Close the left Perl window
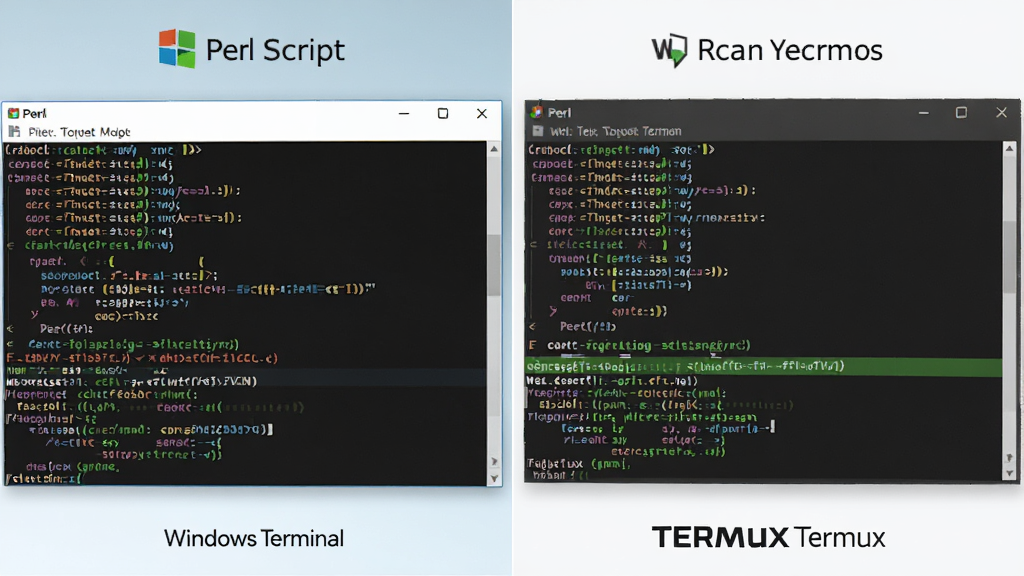Viewport: 1024px width, 576px height. pyautogui.click(x=482, y=114)
